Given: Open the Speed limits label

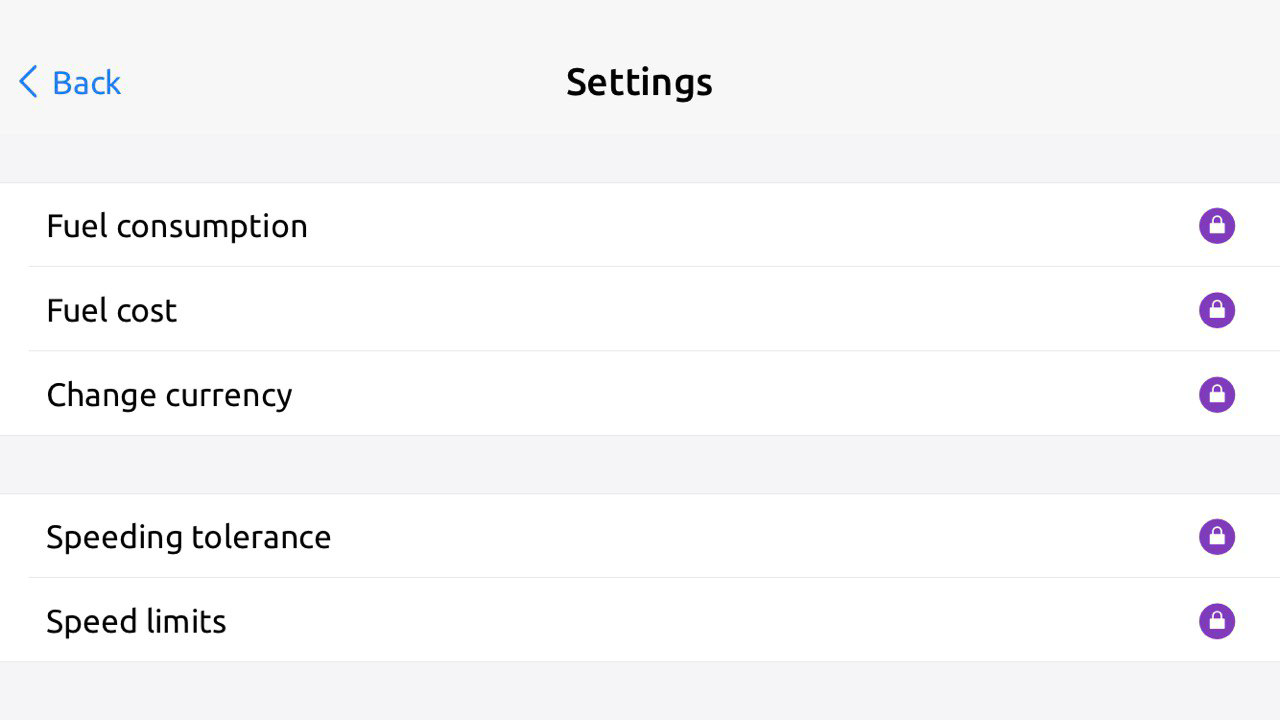Looking at the screenshot, I should (136, 621).
